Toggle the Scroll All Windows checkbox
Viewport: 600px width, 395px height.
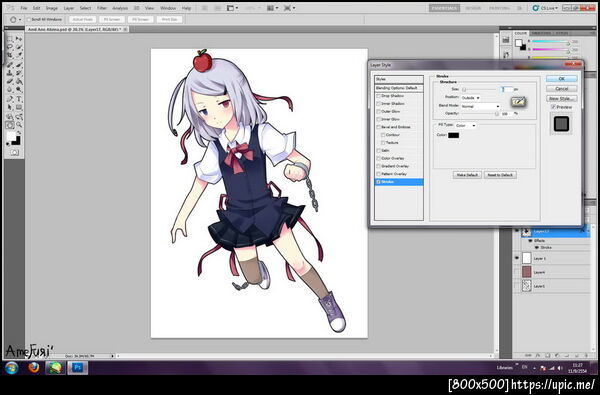[x=29, y=19]
